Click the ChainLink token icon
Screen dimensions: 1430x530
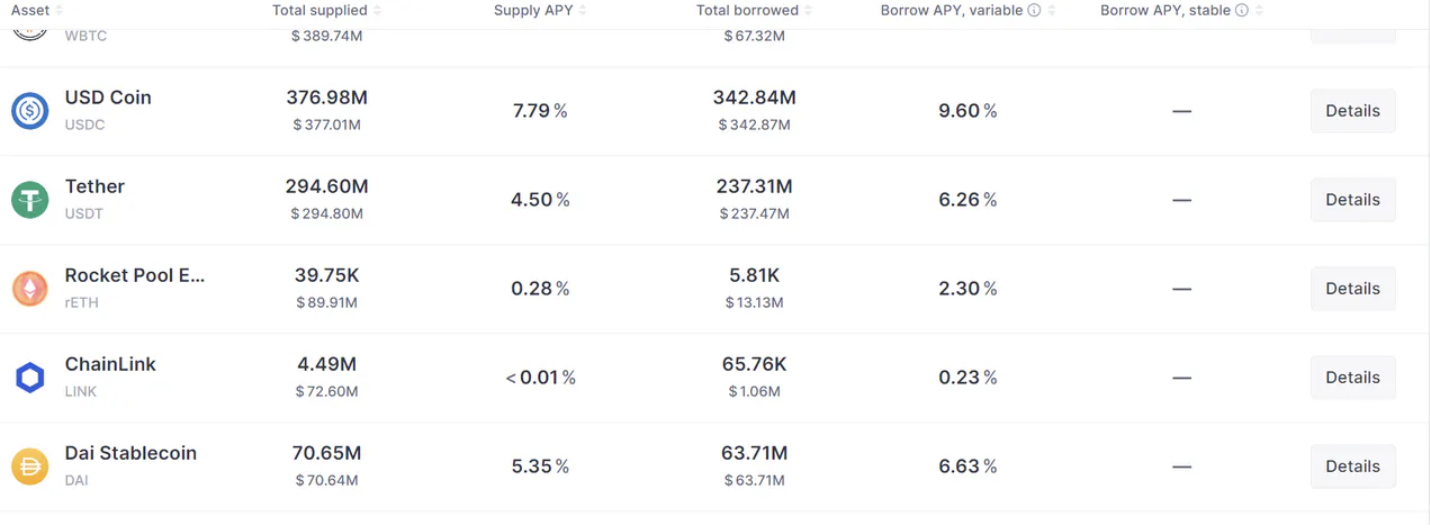(x=30, y=377)
